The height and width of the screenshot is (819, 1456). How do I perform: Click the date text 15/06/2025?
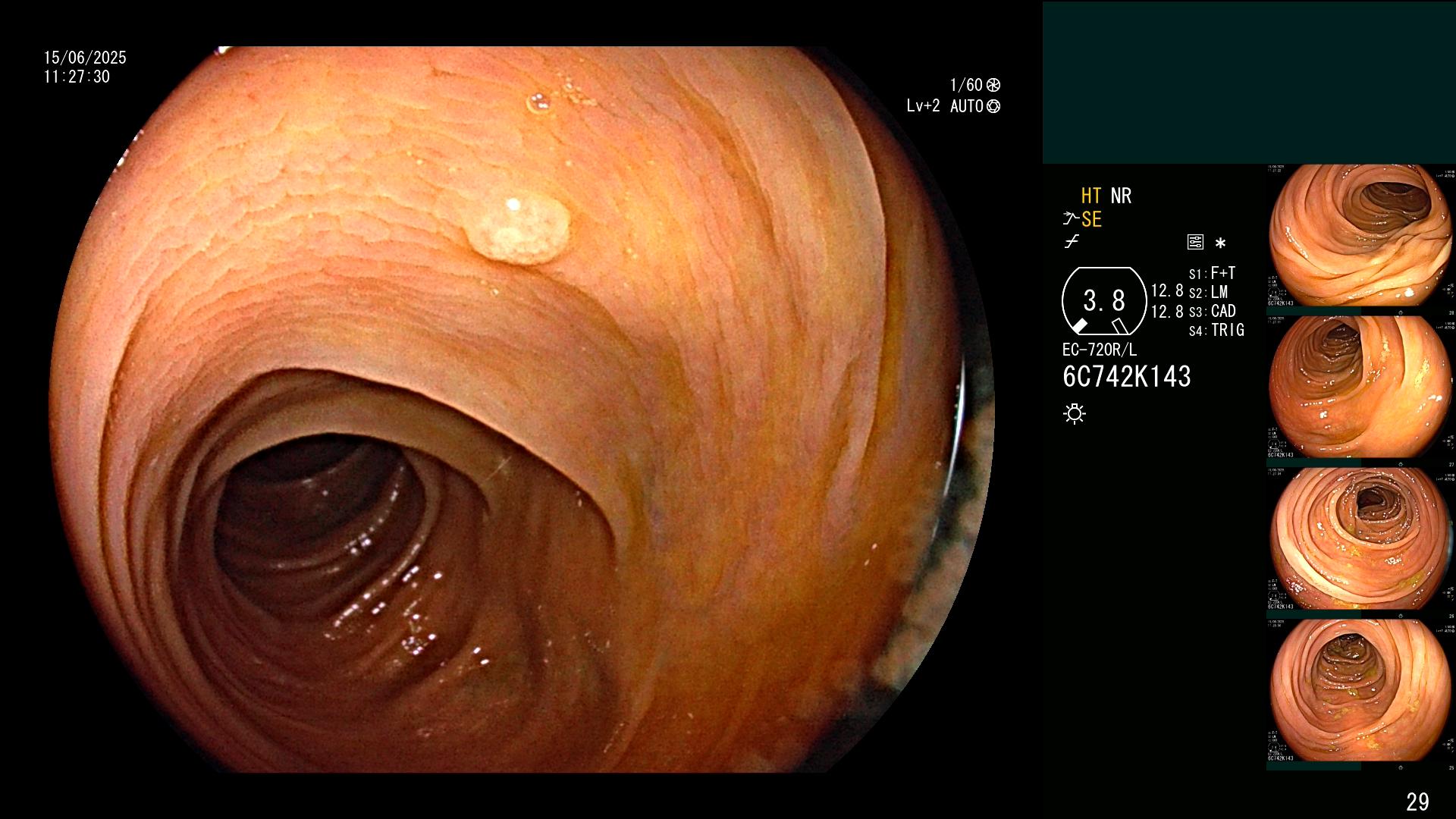tap(85, 58)
